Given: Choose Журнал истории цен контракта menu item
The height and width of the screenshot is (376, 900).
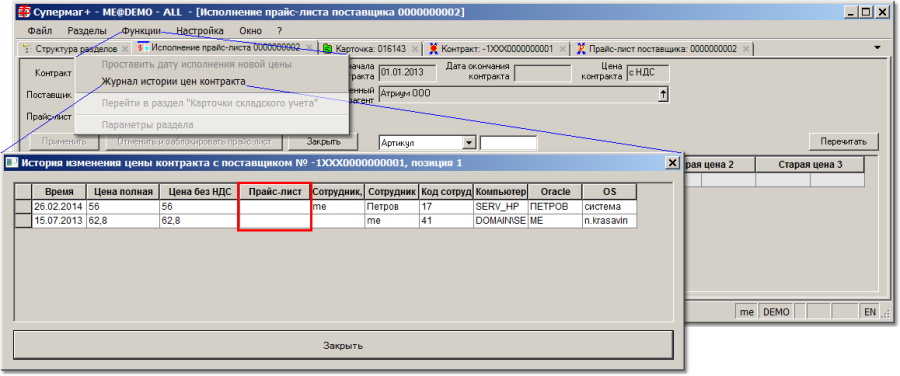Looking at the screenshot, I should point(173,82).
